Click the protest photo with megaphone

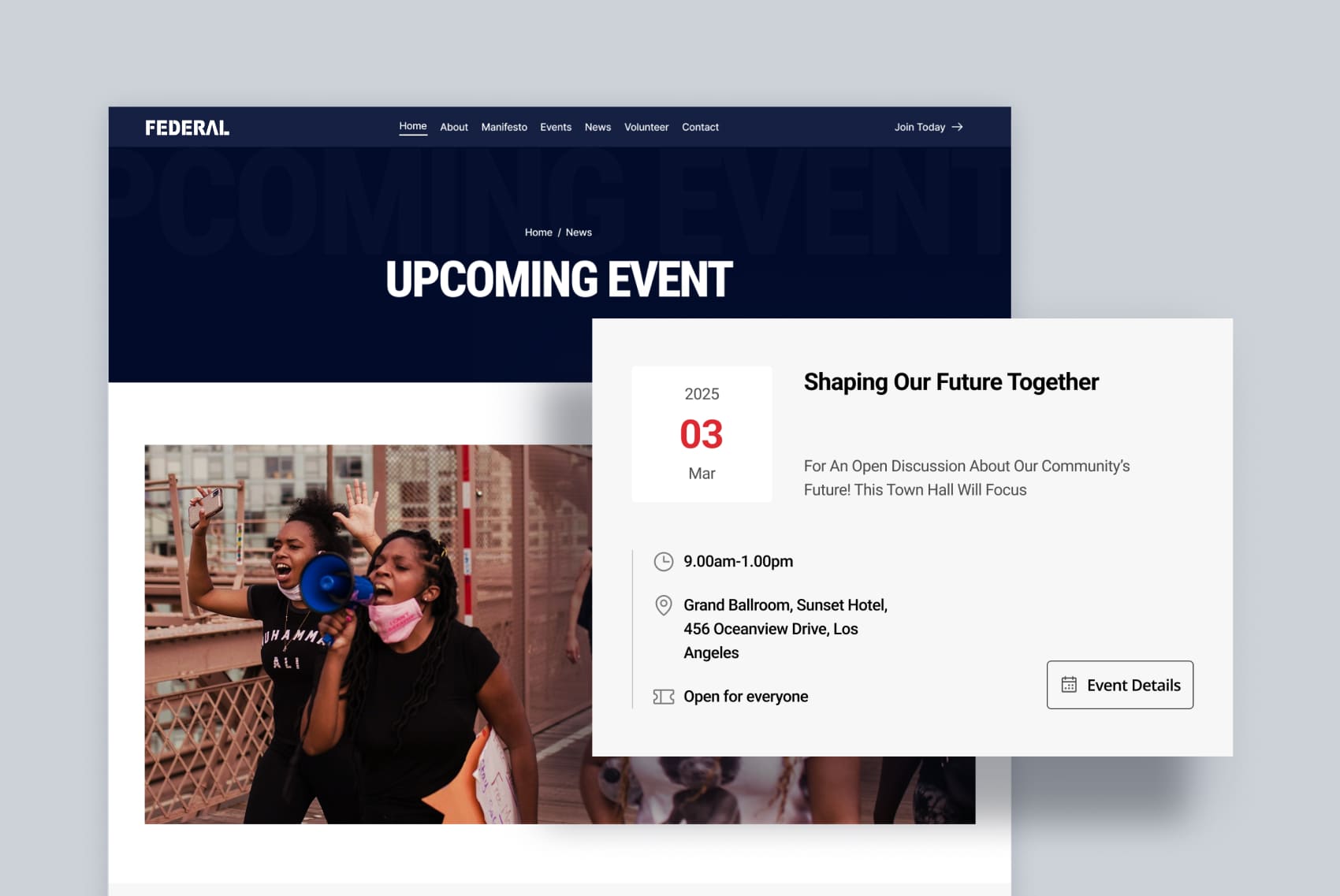pos(368,634)
